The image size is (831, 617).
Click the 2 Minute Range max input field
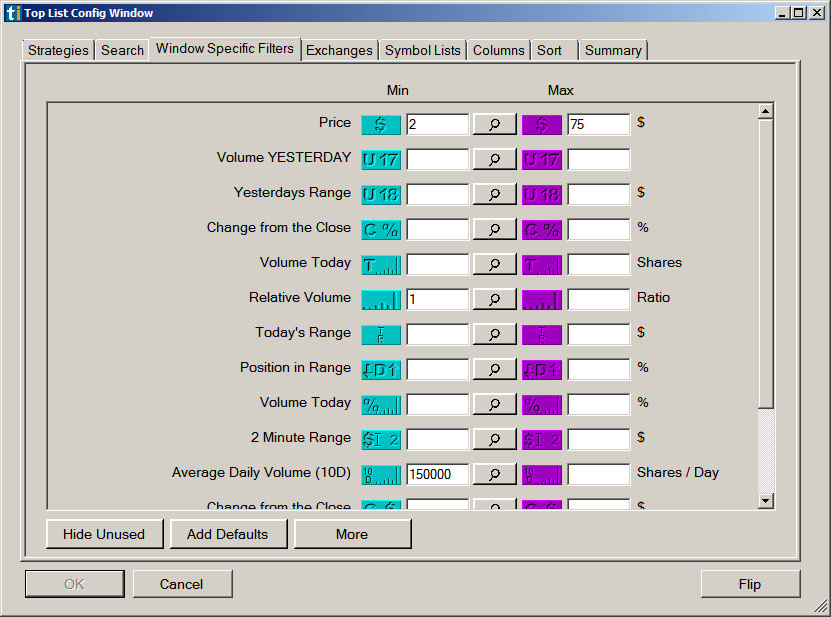point(599,439)
